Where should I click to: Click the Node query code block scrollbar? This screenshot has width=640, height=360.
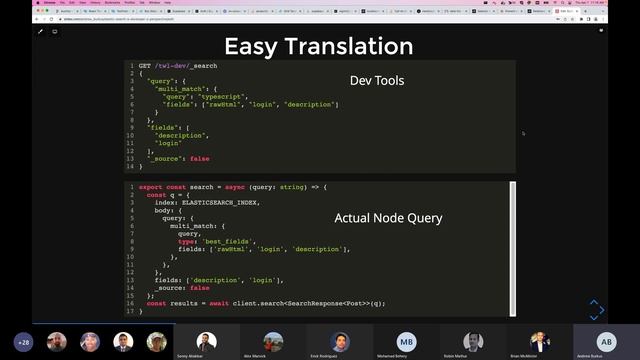[513, 249]
